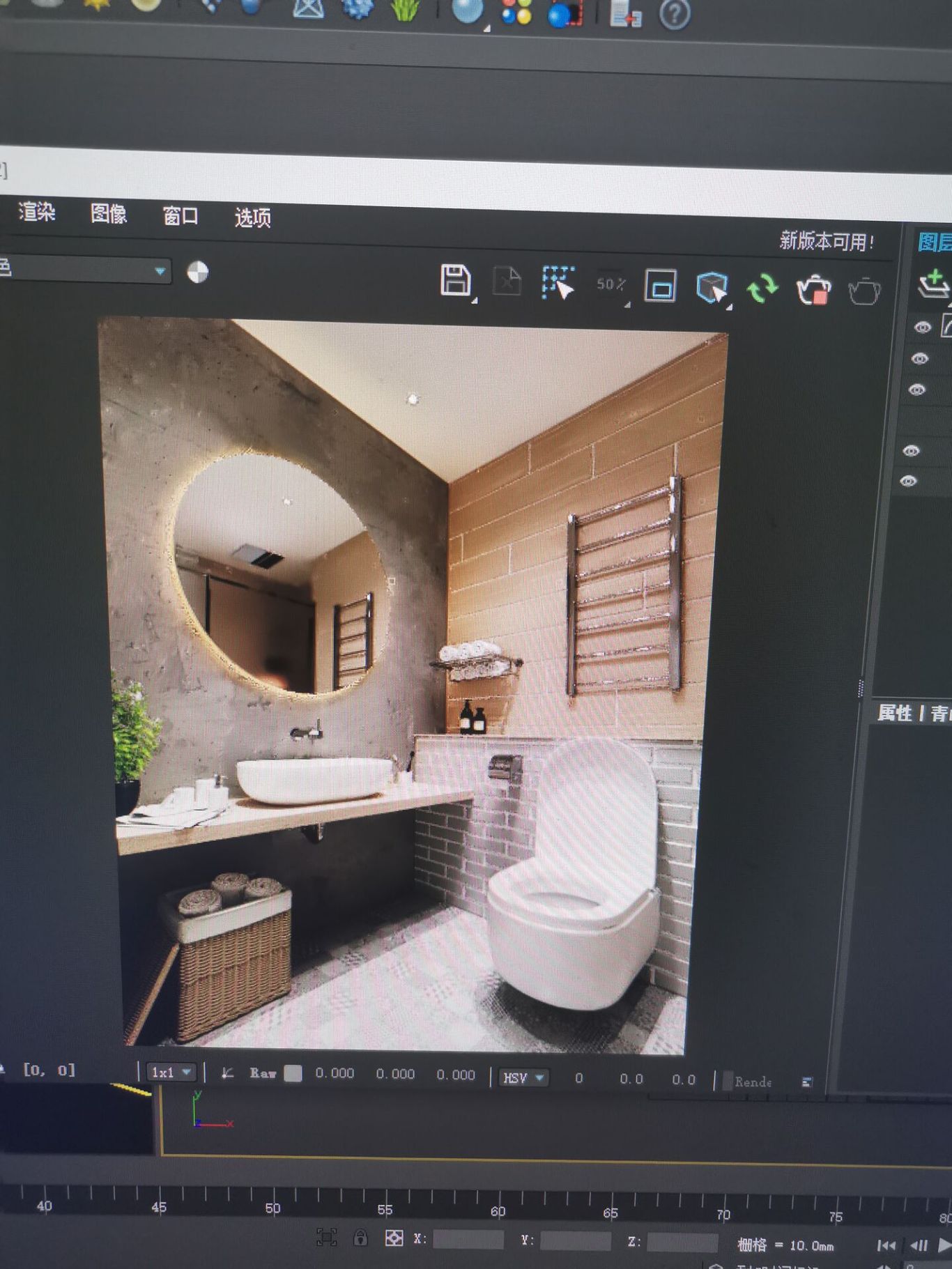Click the 50% zoom indicator
Screen dimensions: 952x1269
click(611, 284)
